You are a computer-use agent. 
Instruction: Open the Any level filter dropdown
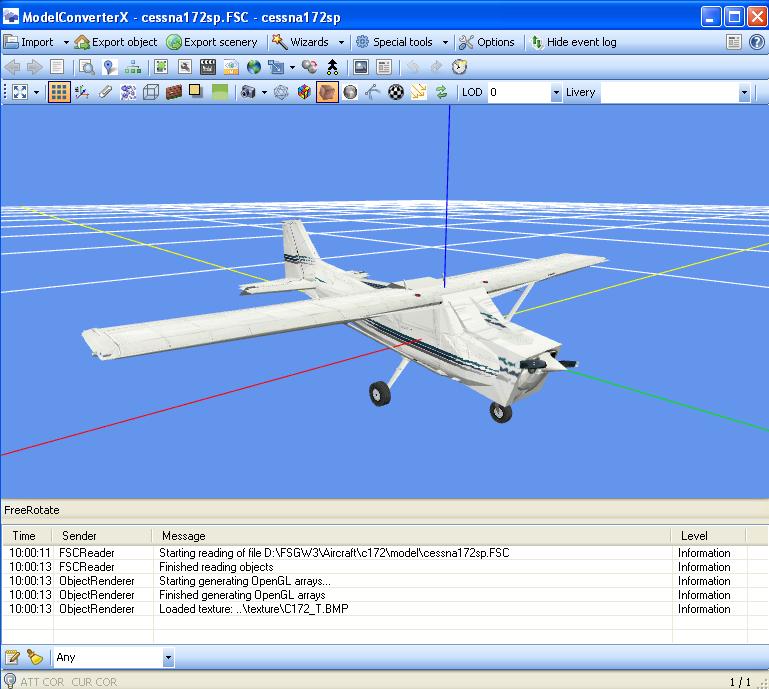(167, 657)
